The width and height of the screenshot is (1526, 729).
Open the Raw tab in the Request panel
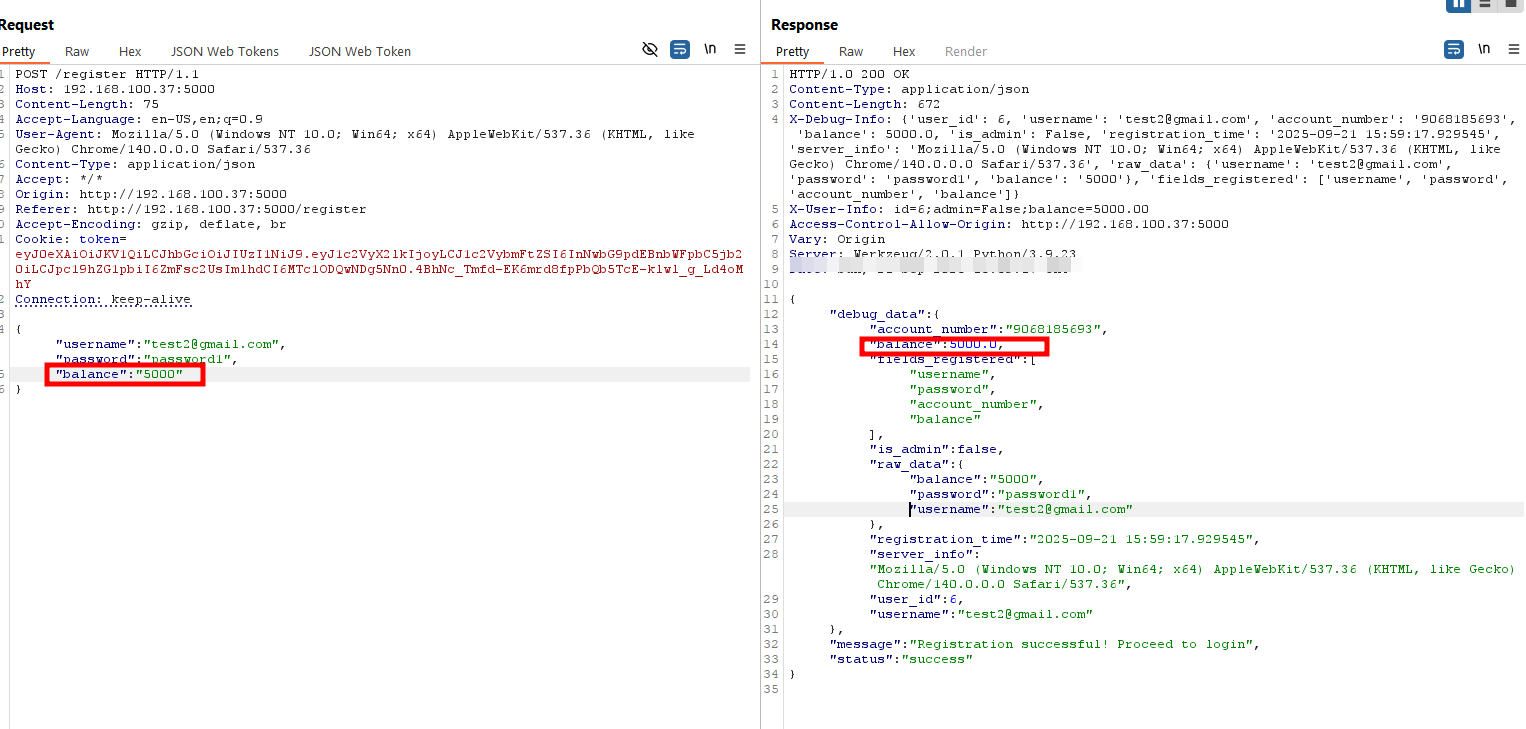77,51
